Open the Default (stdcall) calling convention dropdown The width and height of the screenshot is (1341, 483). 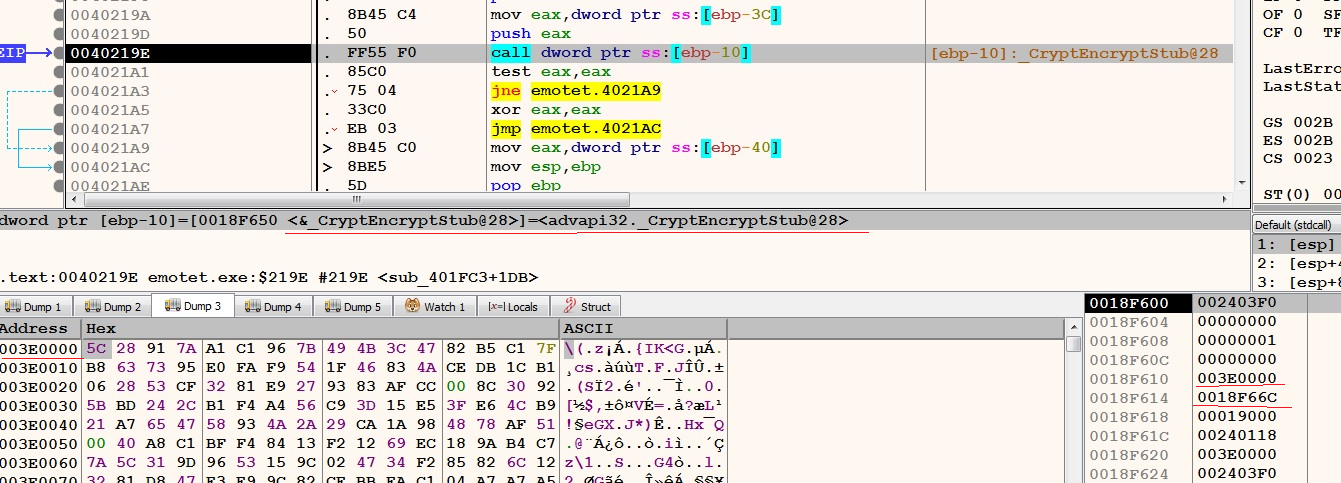click(x=1296, y=224)
